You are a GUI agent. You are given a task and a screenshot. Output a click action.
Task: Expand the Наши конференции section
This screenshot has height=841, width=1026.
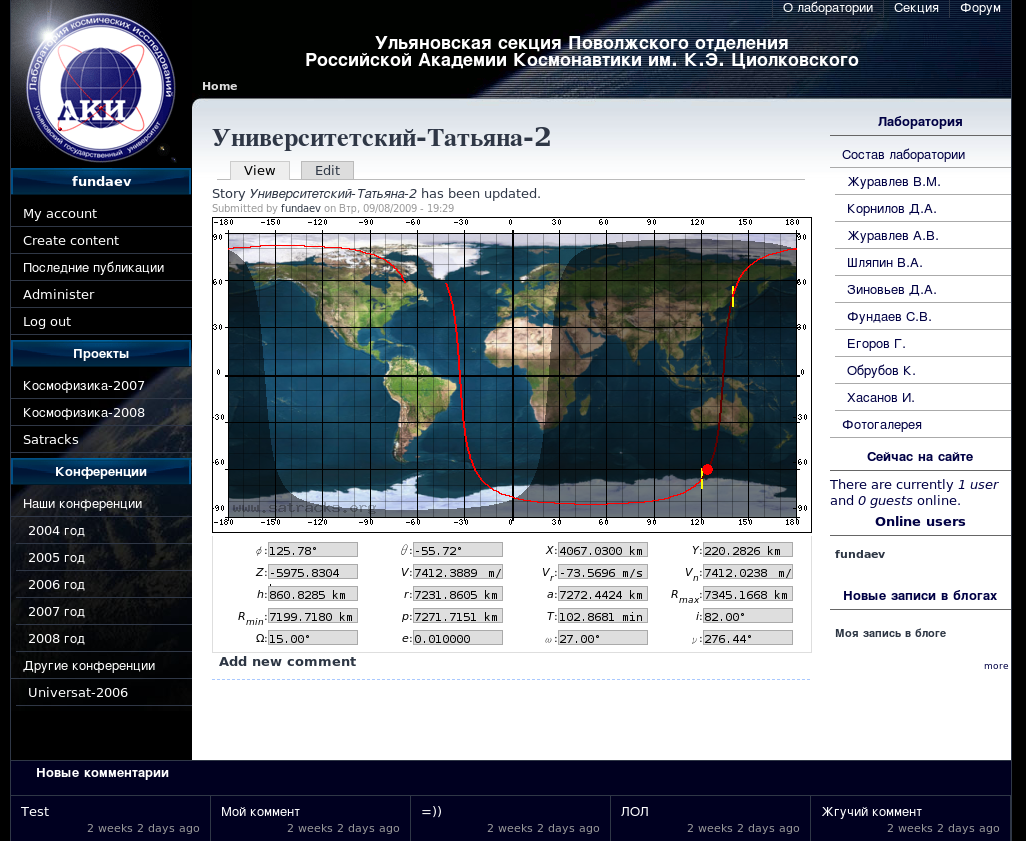83,504
